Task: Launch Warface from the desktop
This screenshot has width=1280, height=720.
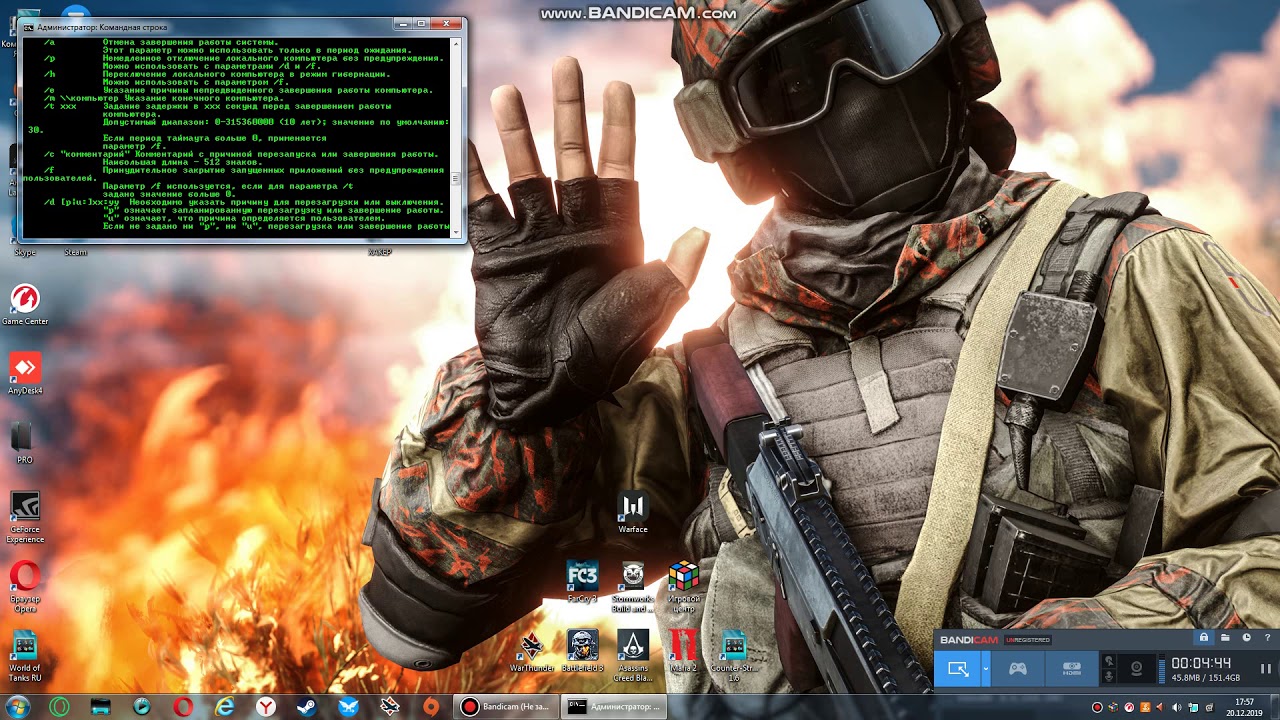Action: [x=633, y=513]
